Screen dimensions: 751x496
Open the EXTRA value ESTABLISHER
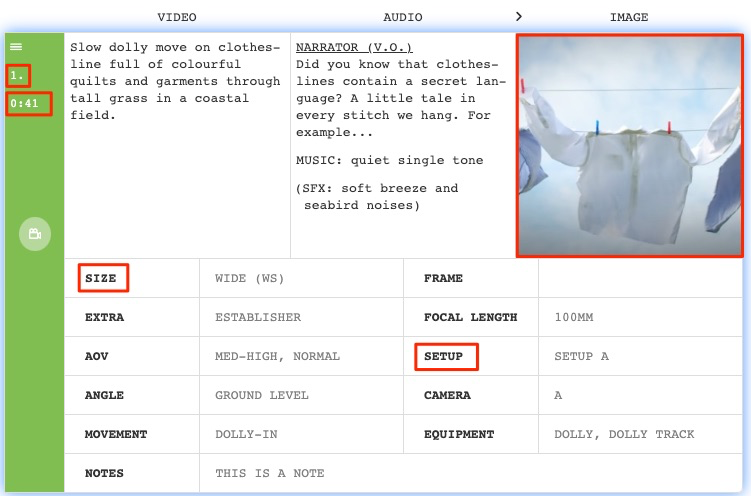click(258, 317)
